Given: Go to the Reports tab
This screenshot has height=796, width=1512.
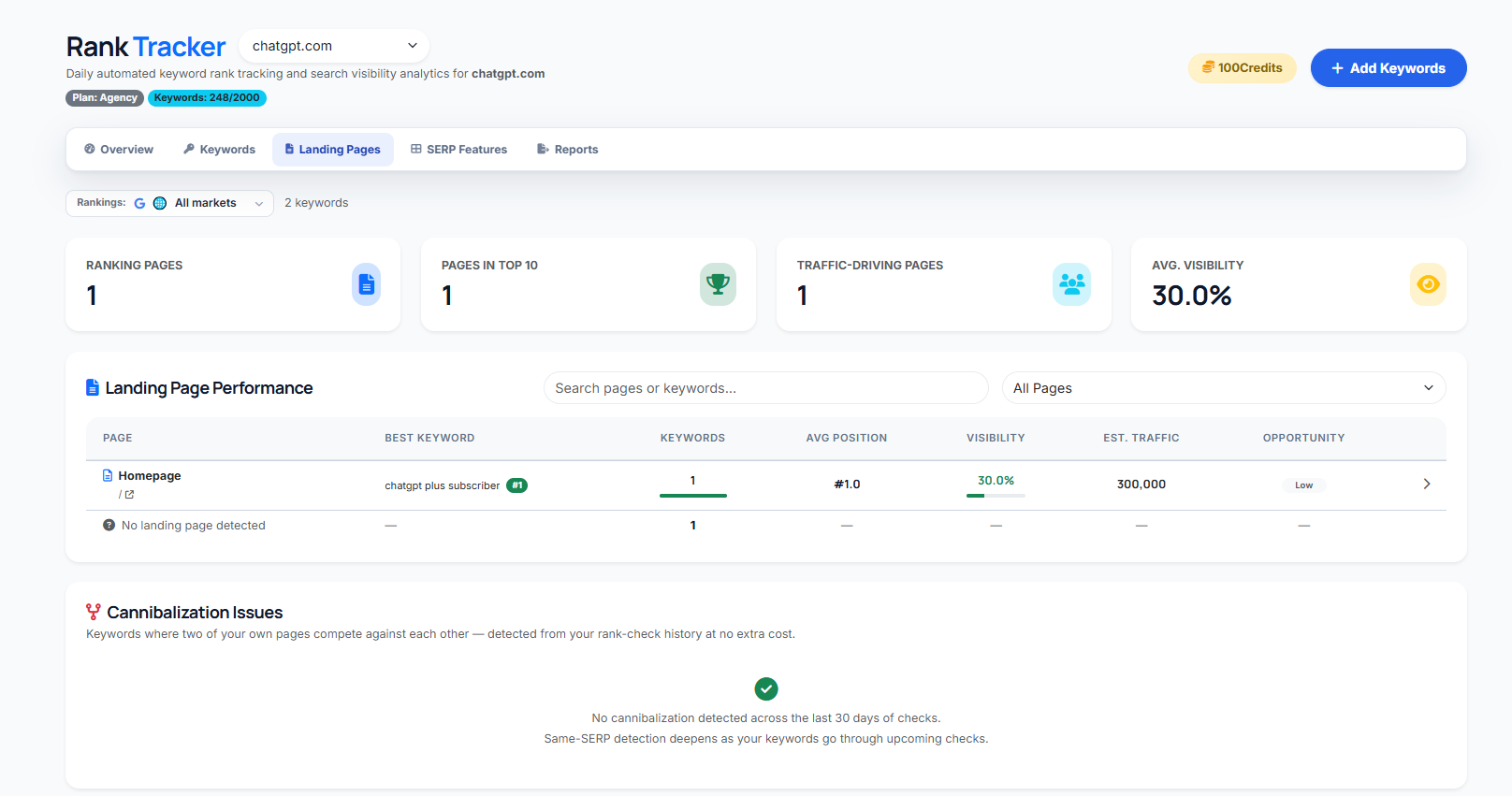Looking at the screenshot, I should click(568, 150).
